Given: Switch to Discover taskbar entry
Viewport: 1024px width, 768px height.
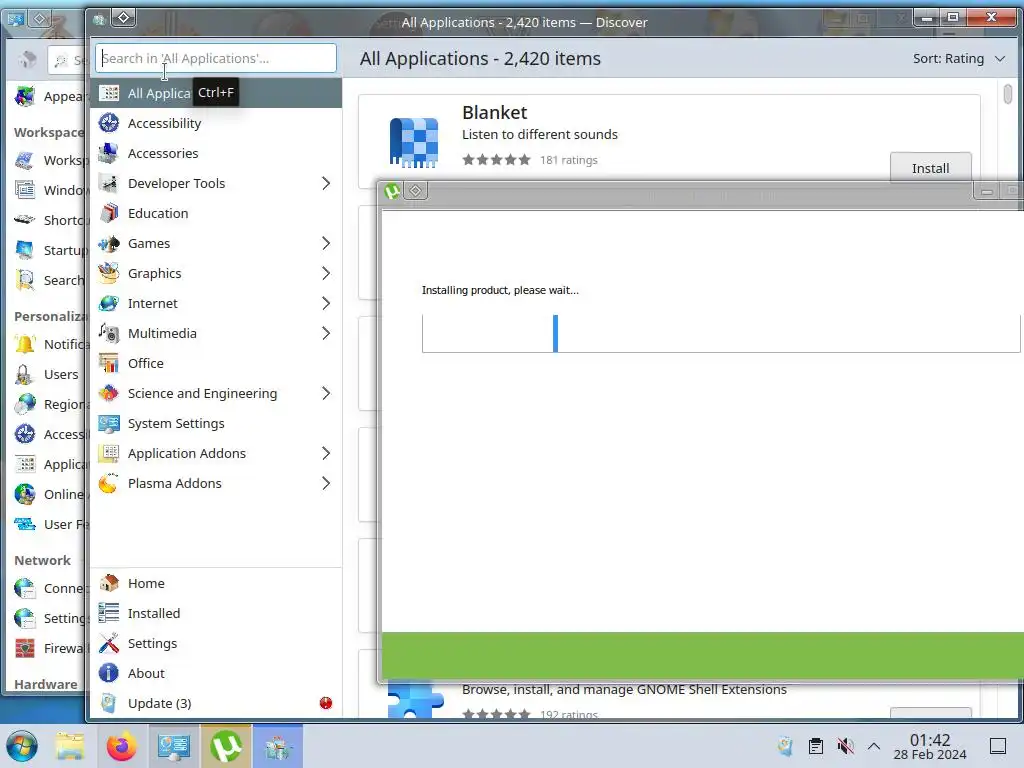Looking at the screenshot, I should (x=278, y=746).
